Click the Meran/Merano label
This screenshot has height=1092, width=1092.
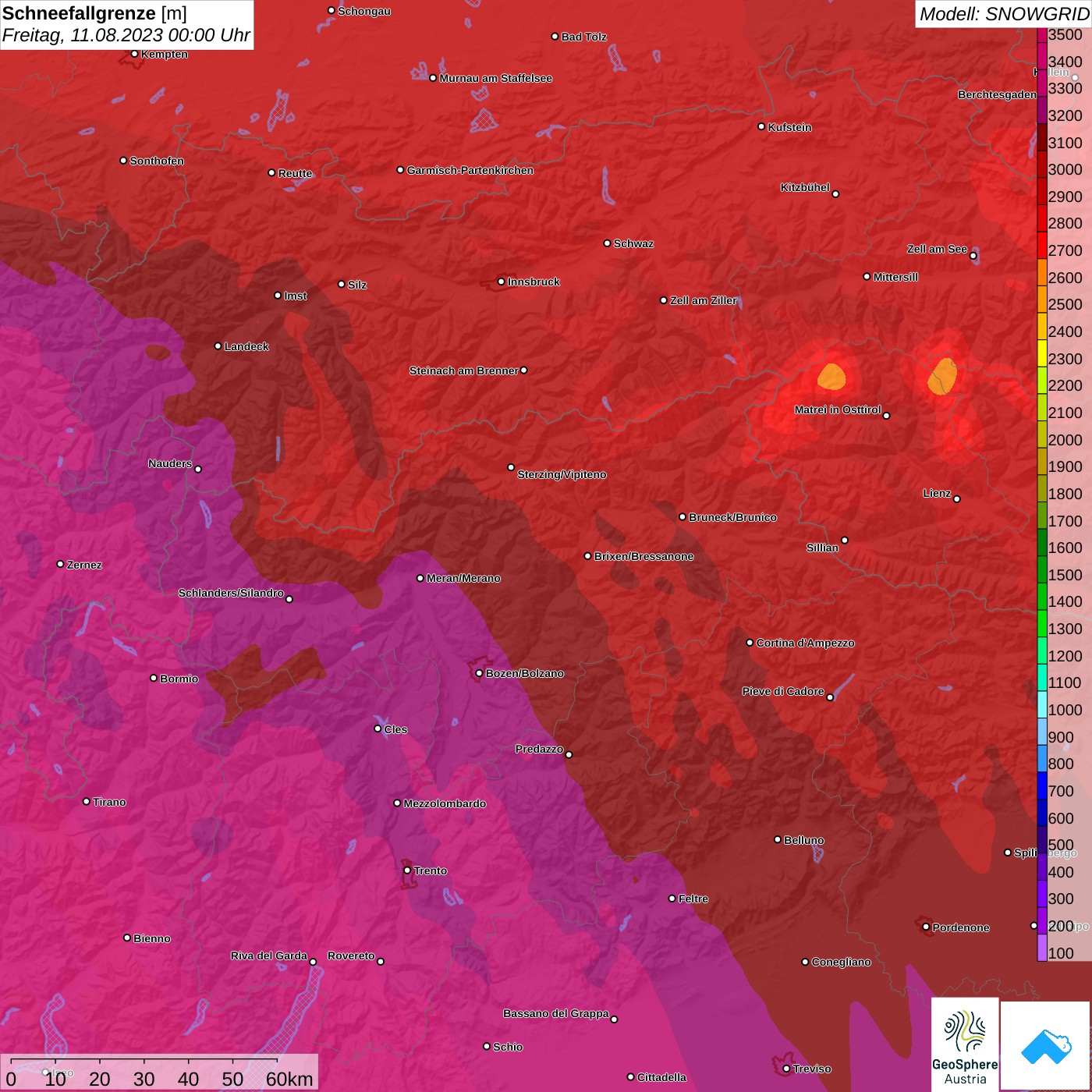(463, 578)
